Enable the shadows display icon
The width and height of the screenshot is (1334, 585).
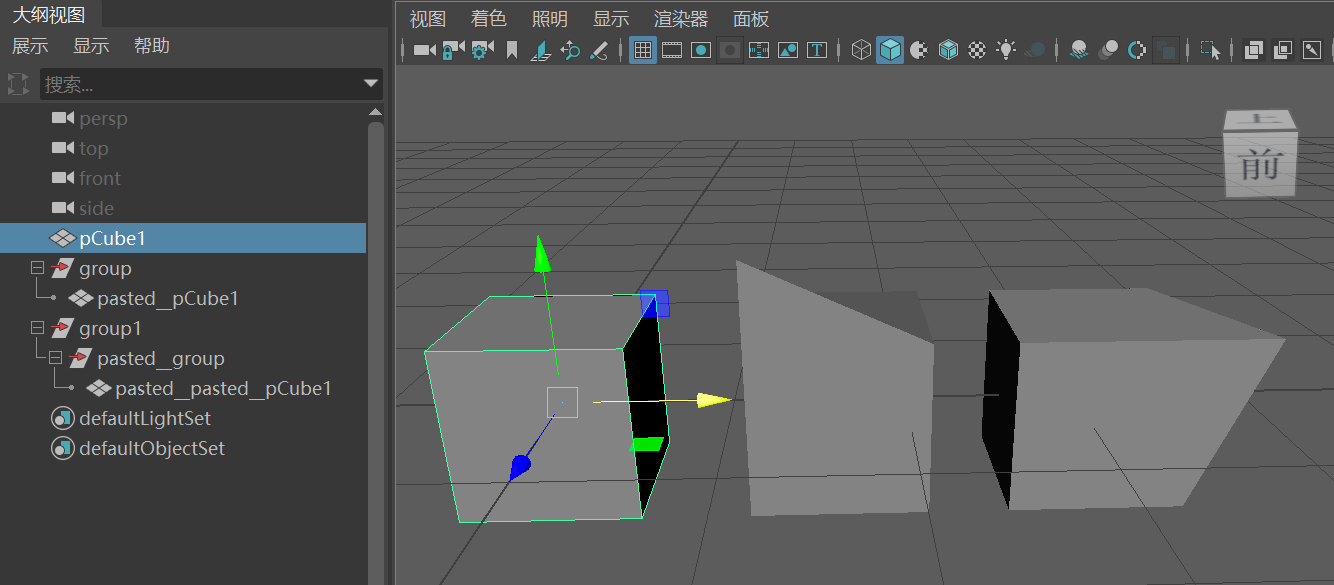point(1034,49)
